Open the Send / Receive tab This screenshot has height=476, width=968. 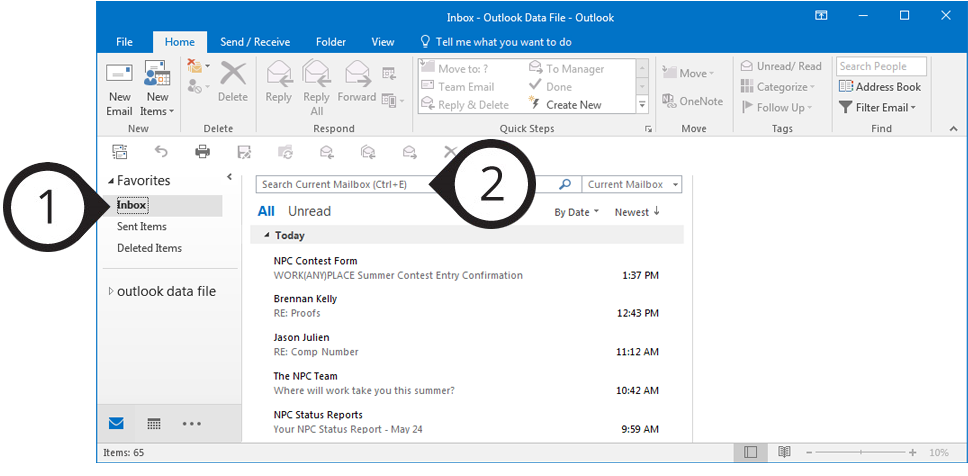255,42
